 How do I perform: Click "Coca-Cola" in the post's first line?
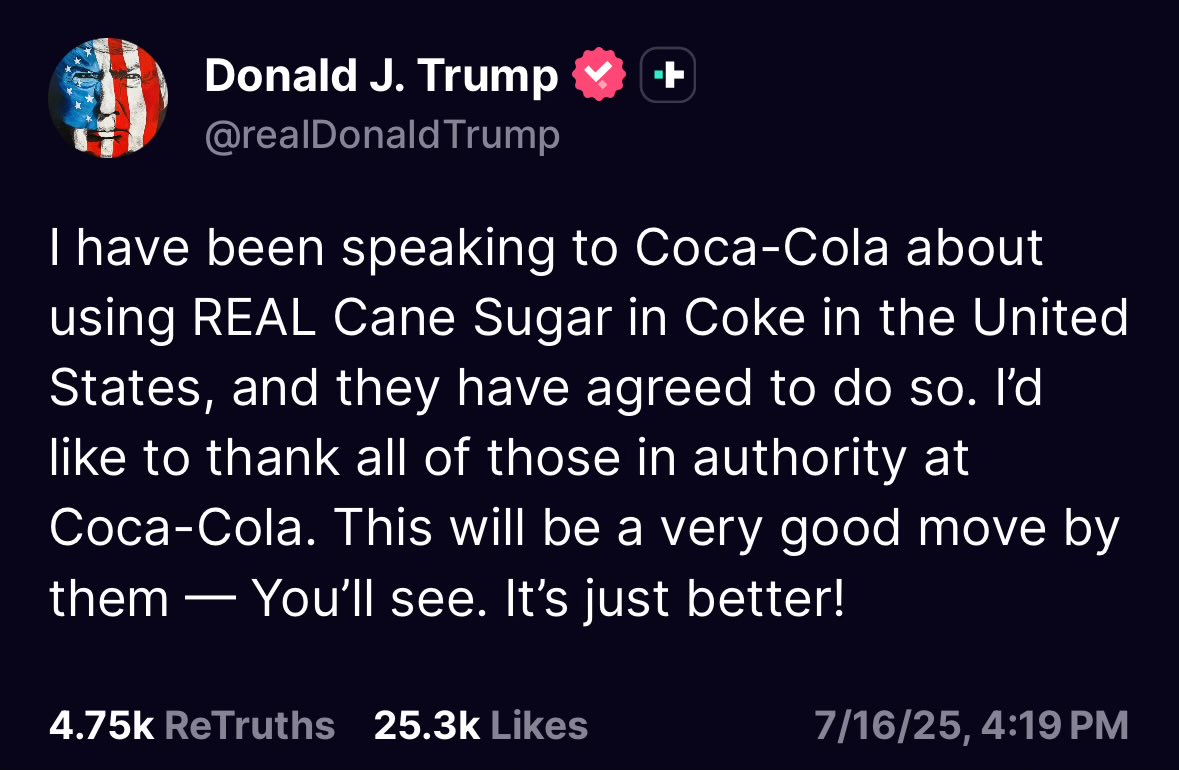pyautogui.click(x=761, y=250)
